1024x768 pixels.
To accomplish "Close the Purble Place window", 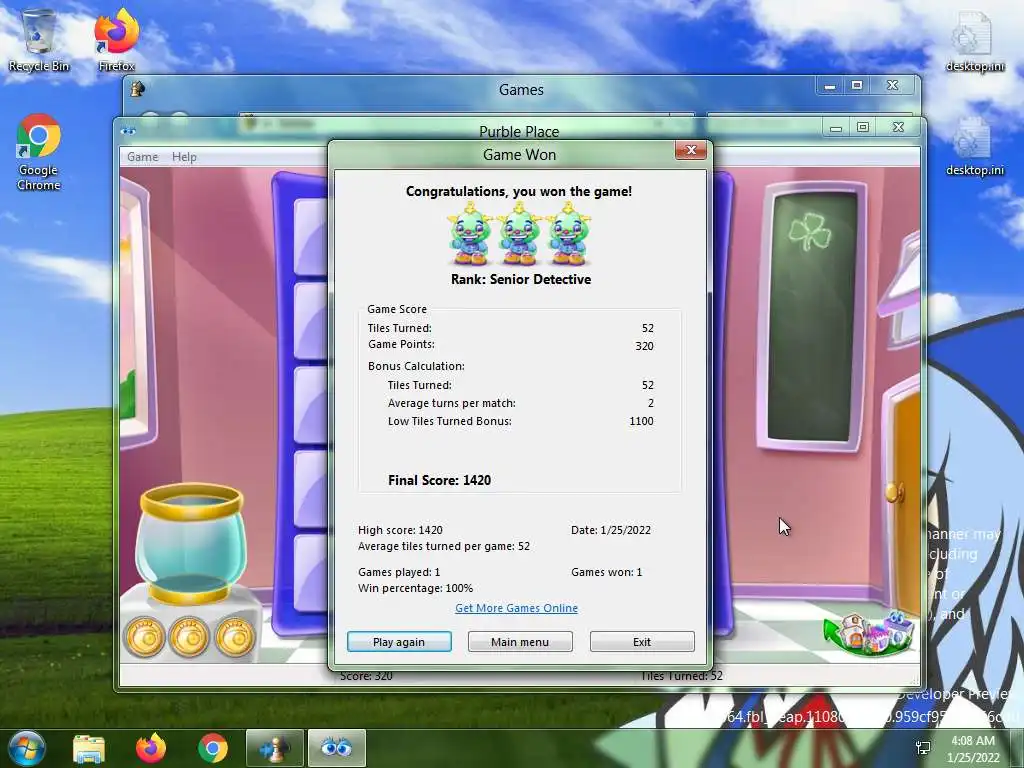I will pyautogui.click(x=899, y=127).
